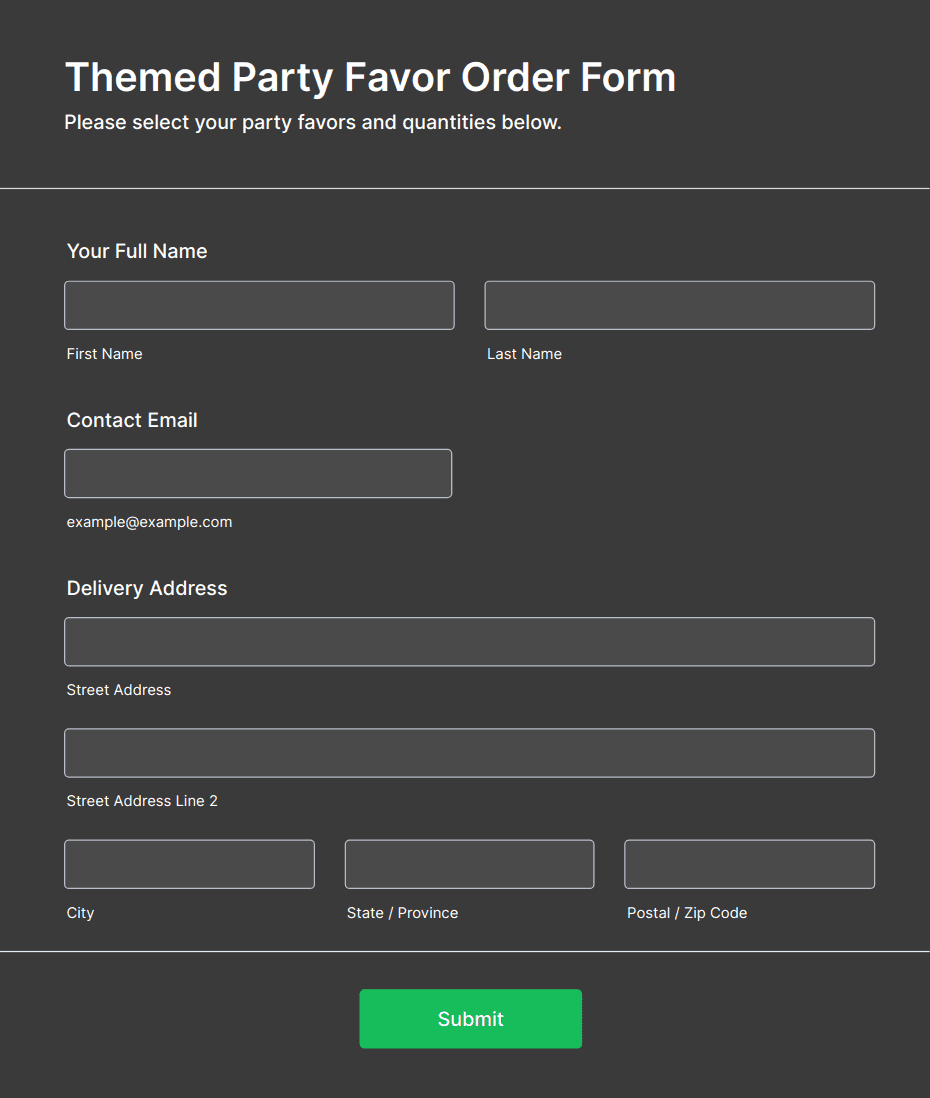Click the 'Delivery Address' section label
The image size is (930, 1098).
click(x=147, y=588)
